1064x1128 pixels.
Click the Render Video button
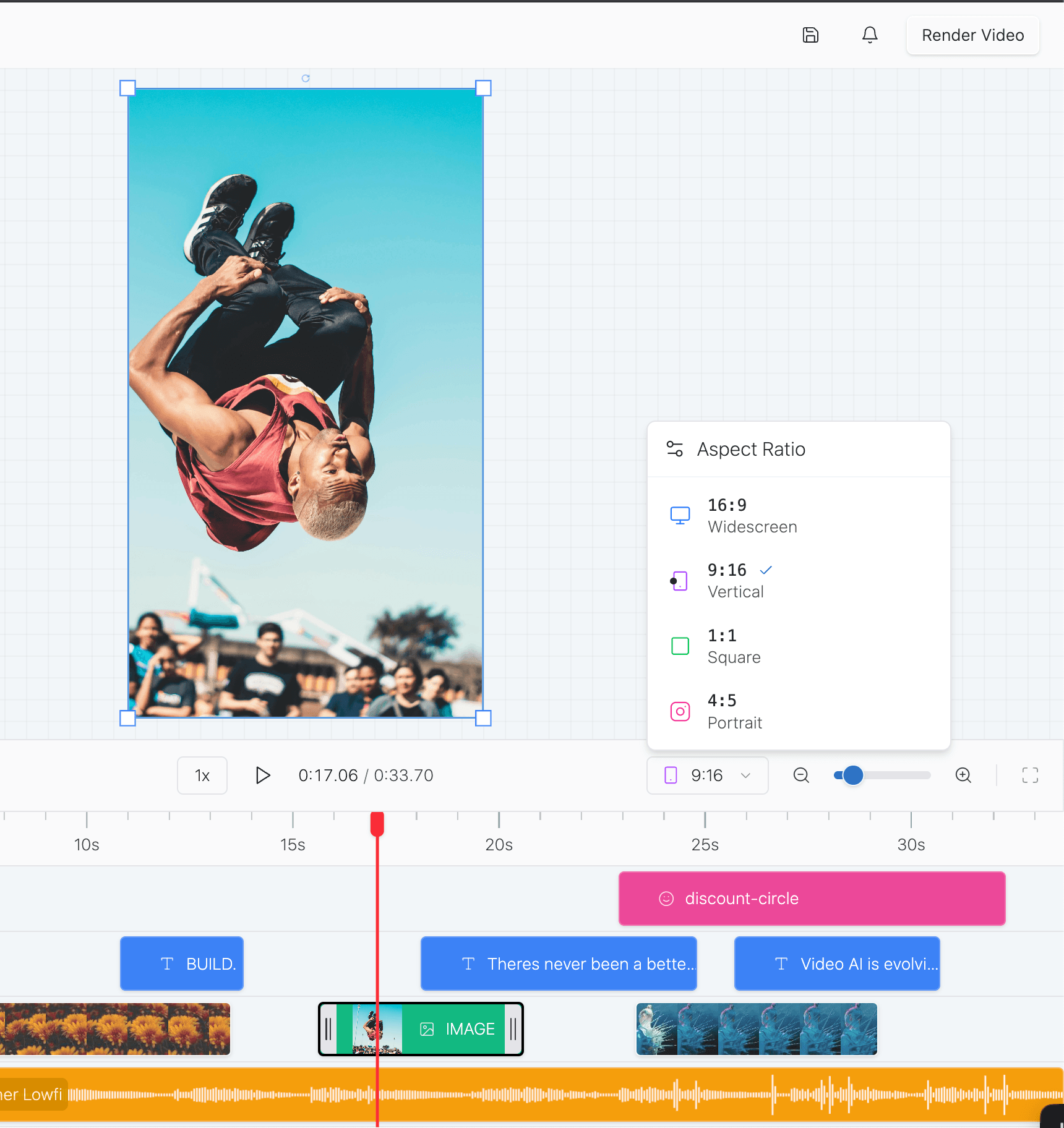(x=972, y=35)
